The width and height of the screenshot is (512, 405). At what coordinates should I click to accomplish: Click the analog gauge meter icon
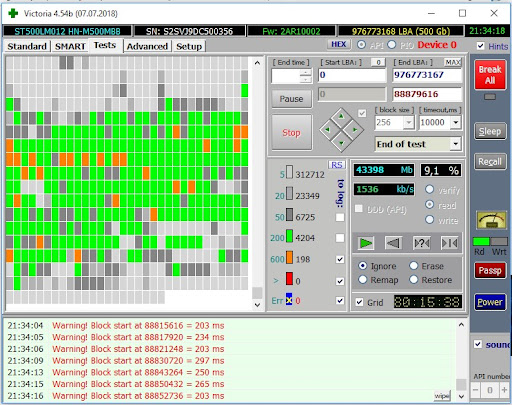click(490, 220)
